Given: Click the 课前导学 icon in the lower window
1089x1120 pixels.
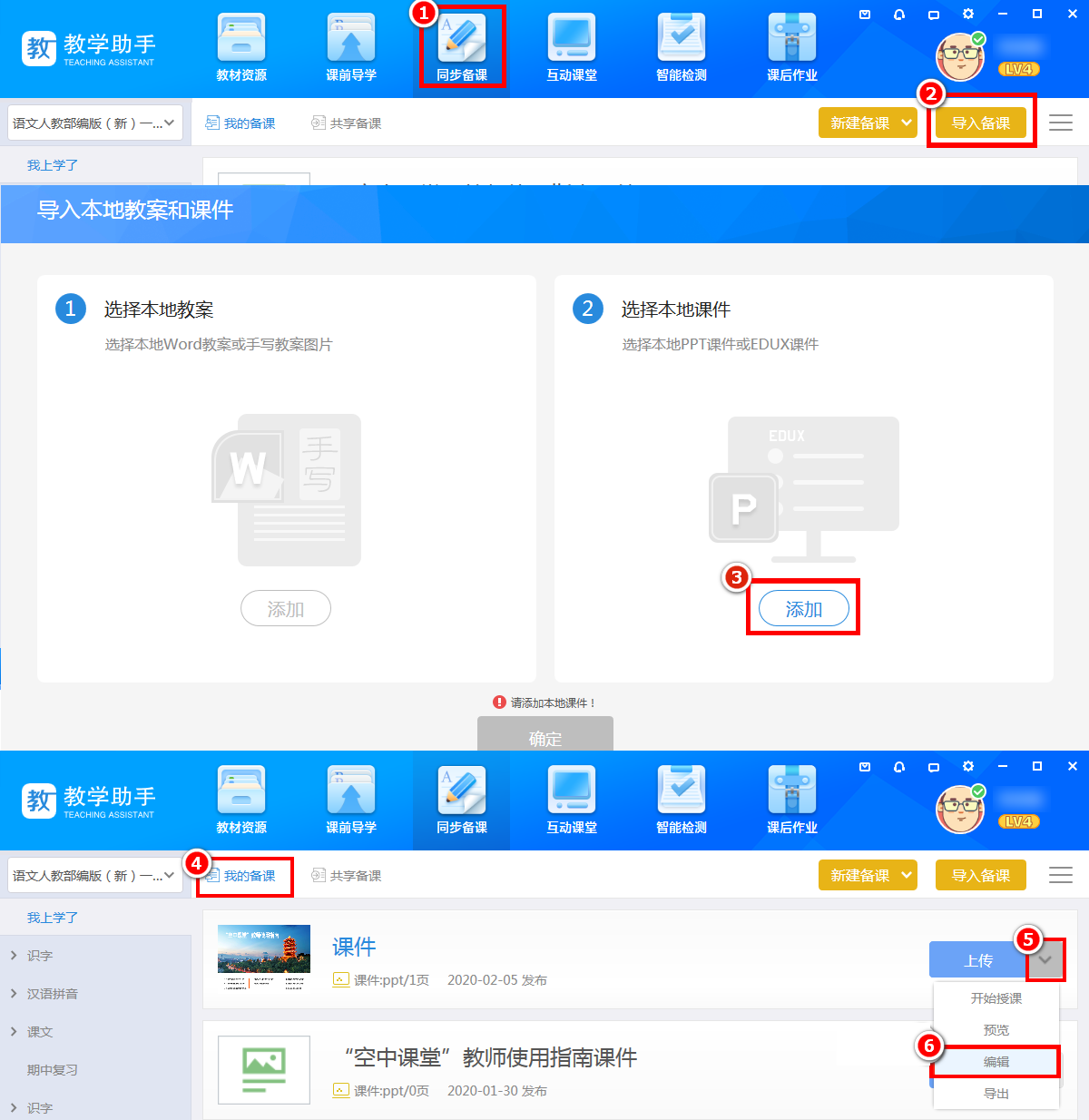Looking at the screenshot, I should point(351,800).
